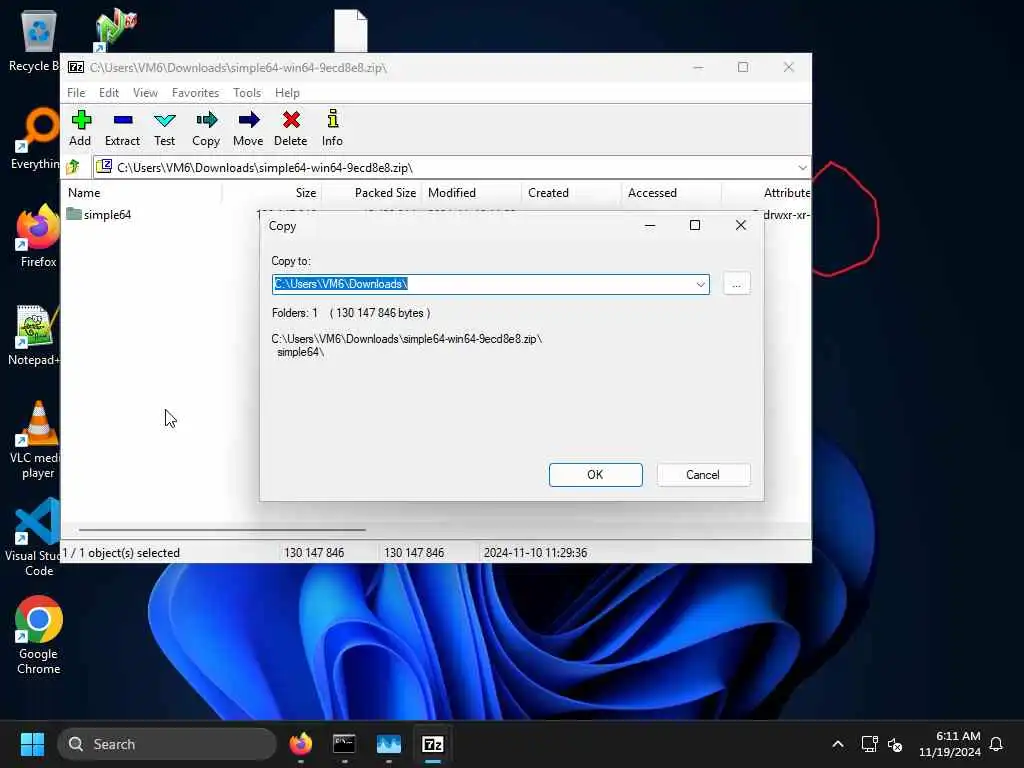The width and height of the screenshot is (1024, 768).
Task: Sort by the Packed Size column
Action: [372, 193]
